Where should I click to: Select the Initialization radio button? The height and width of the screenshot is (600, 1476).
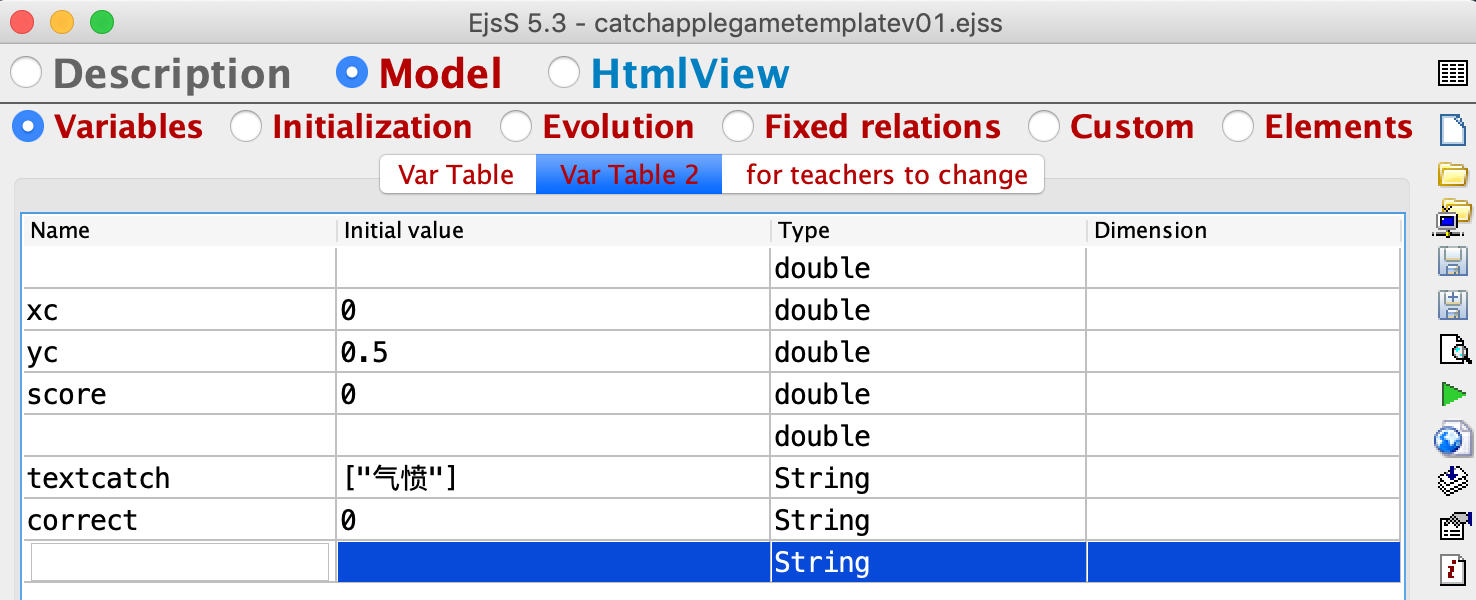point(246,127)
